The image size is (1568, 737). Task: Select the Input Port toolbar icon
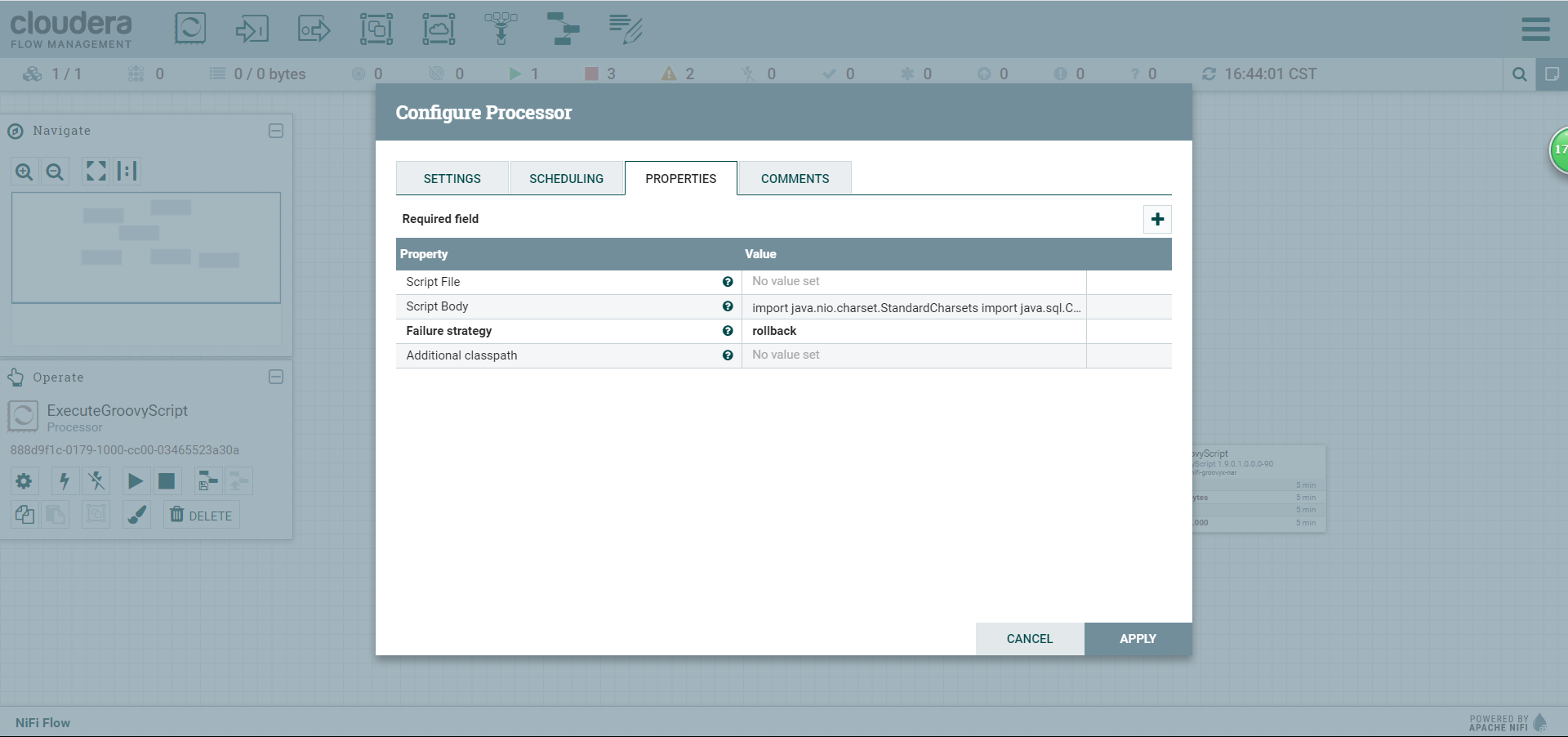pyautogui.click(x=252, y=29)
